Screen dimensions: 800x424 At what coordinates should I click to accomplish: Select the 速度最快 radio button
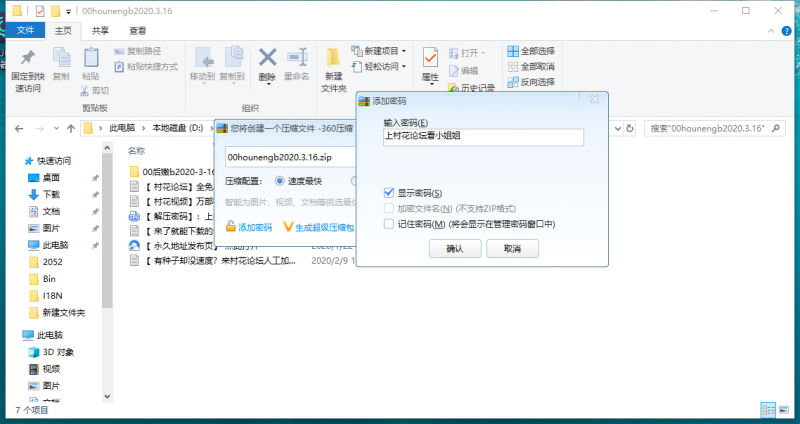[280, 181]
